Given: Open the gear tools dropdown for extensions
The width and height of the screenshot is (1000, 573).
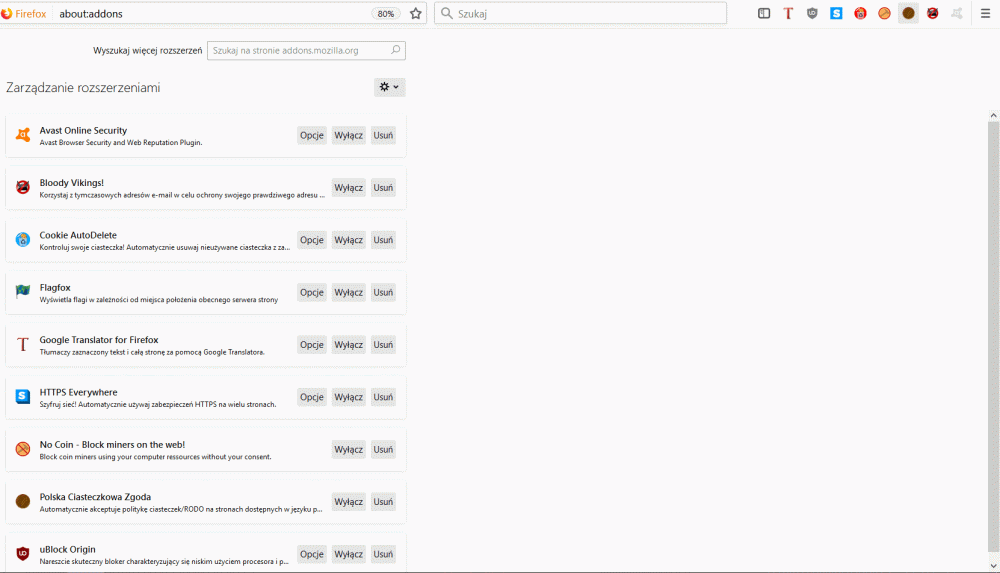Looking at the screenshot, I should tap(390, 87).
